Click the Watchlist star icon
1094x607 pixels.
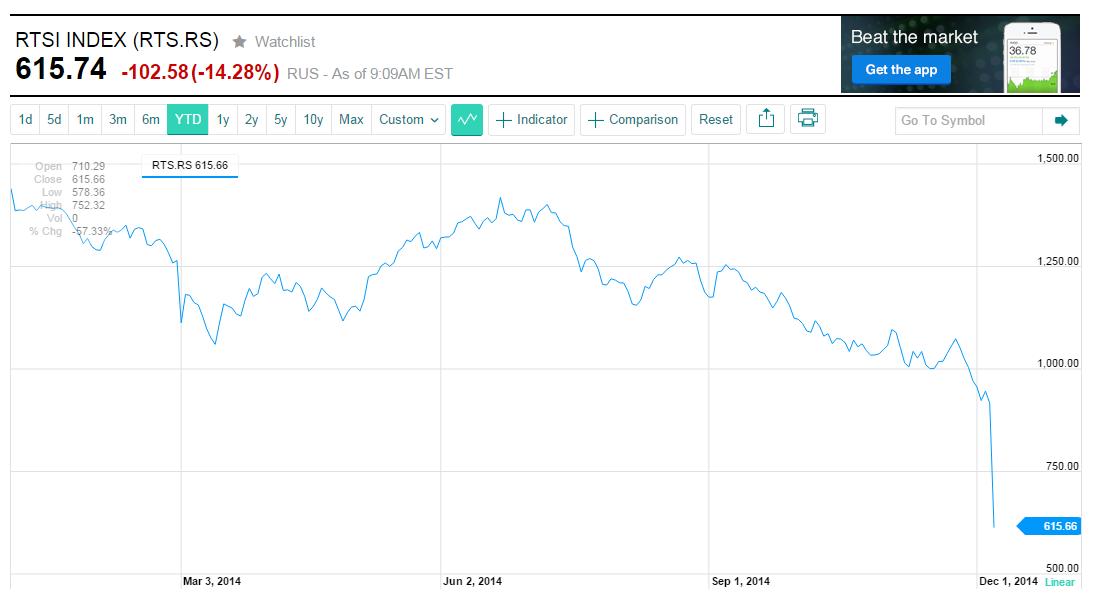click(x=240, y=42)
